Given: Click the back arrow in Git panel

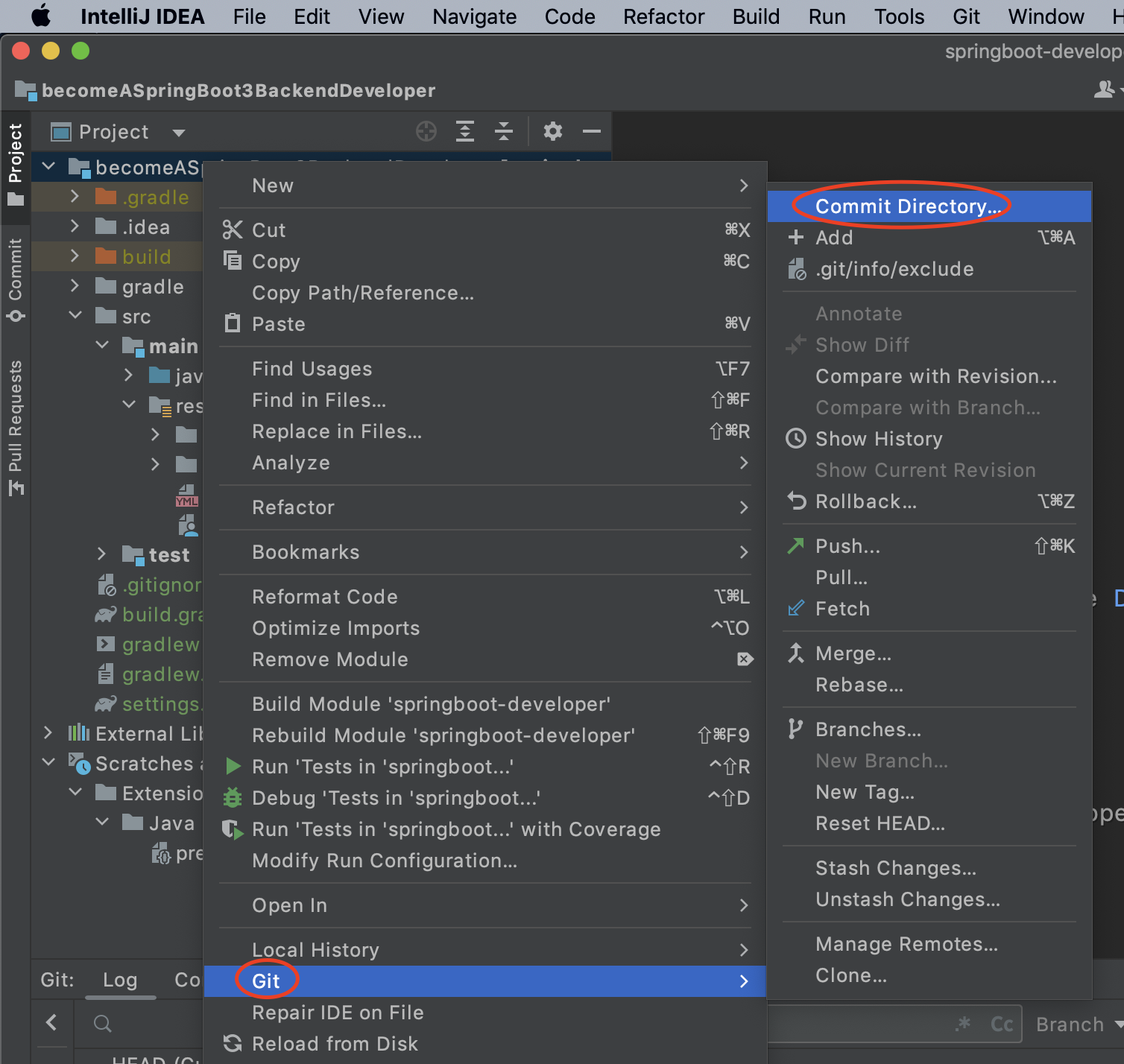Looking at the screenshot, I should [x=51, y=1022].
